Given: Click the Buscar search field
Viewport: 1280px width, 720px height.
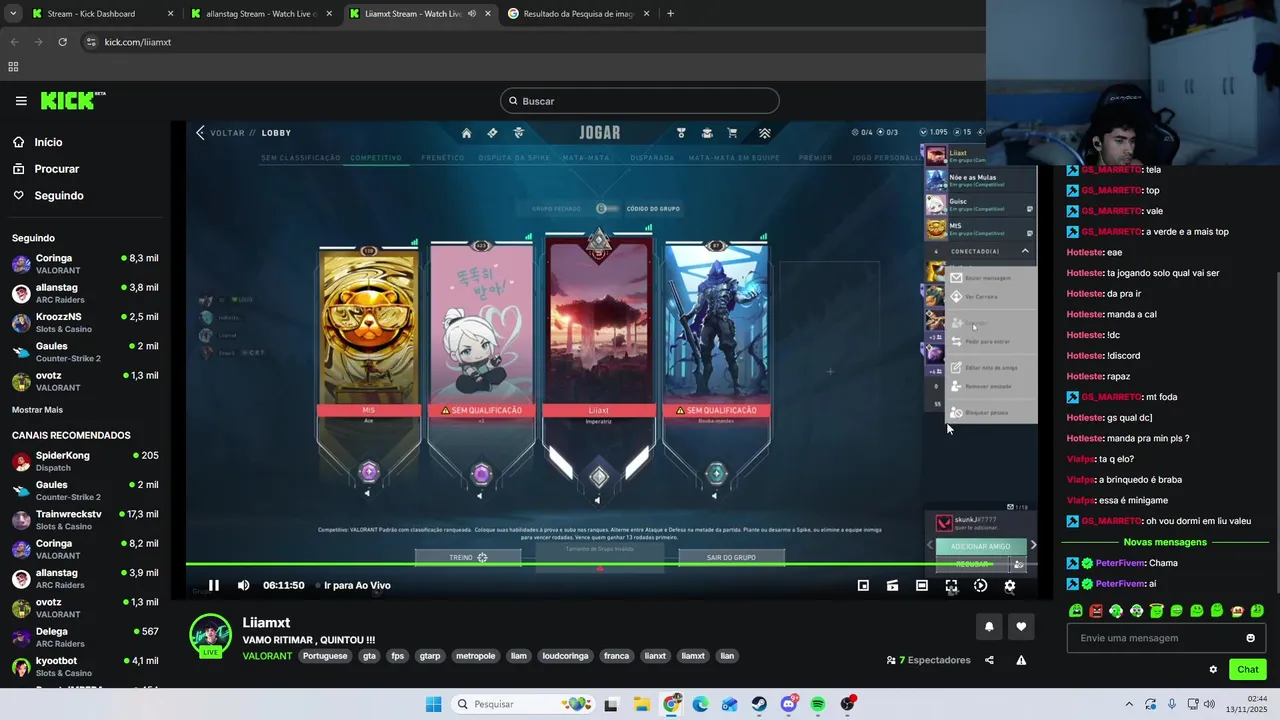Looking at the screenshot, I should [640, 101].
